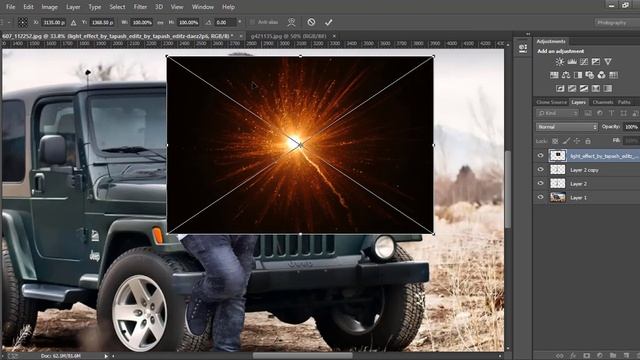Switch to the Channels tab
This screenshot has height=360, width=640.
pyautogui.click(x=602, y=102)
